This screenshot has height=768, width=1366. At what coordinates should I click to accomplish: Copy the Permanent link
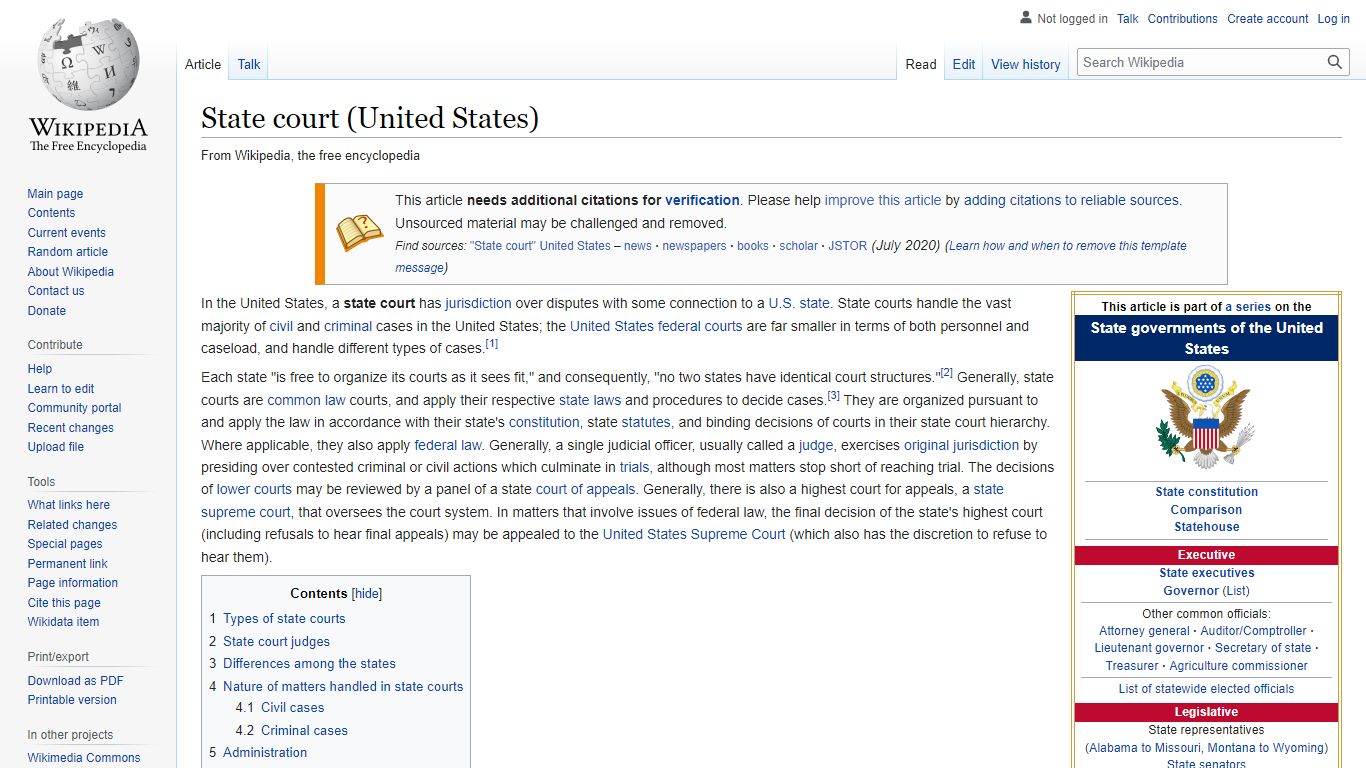tap(67, 564)
